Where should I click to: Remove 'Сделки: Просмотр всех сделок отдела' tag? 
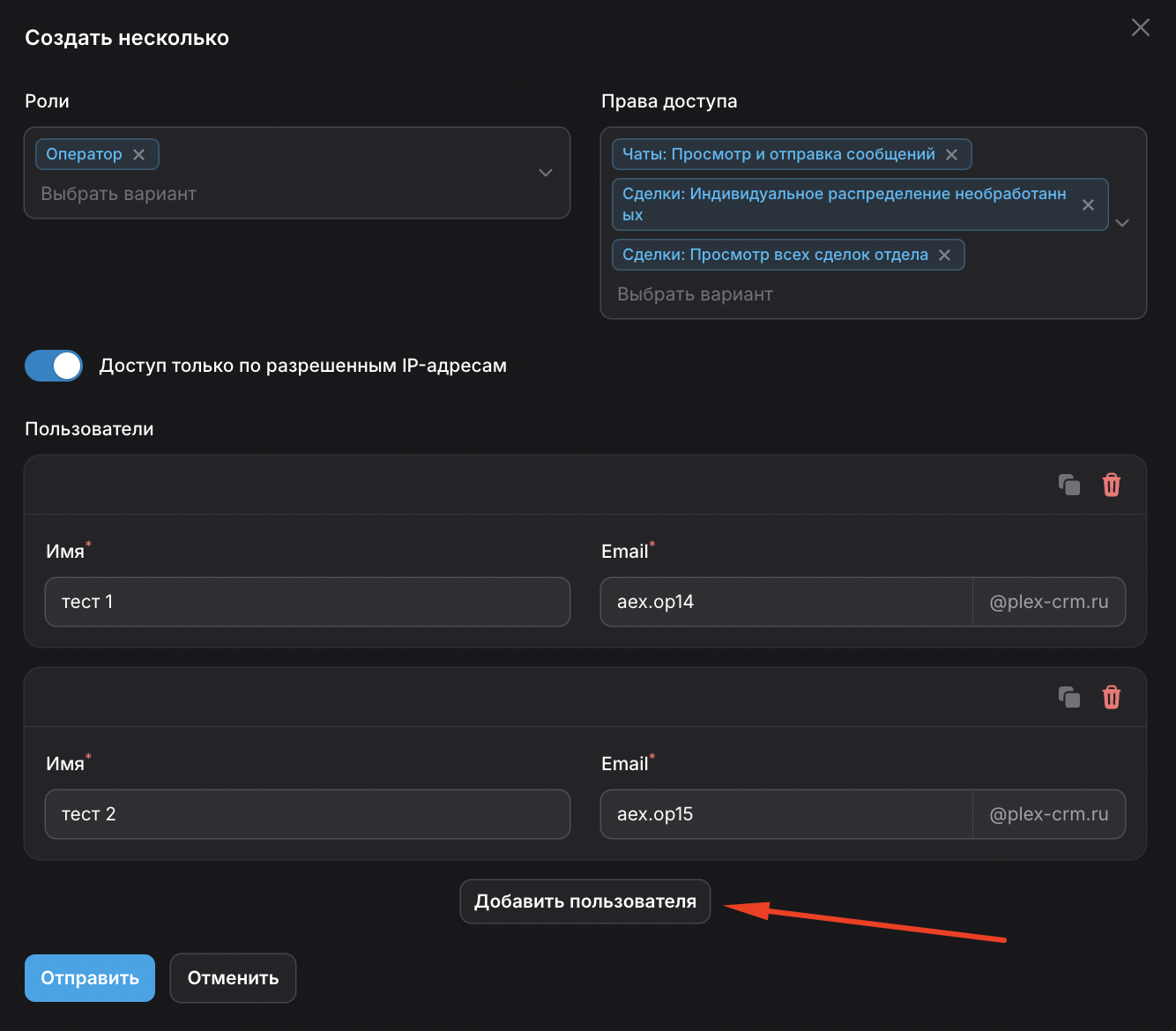click(x=945, y=255)
